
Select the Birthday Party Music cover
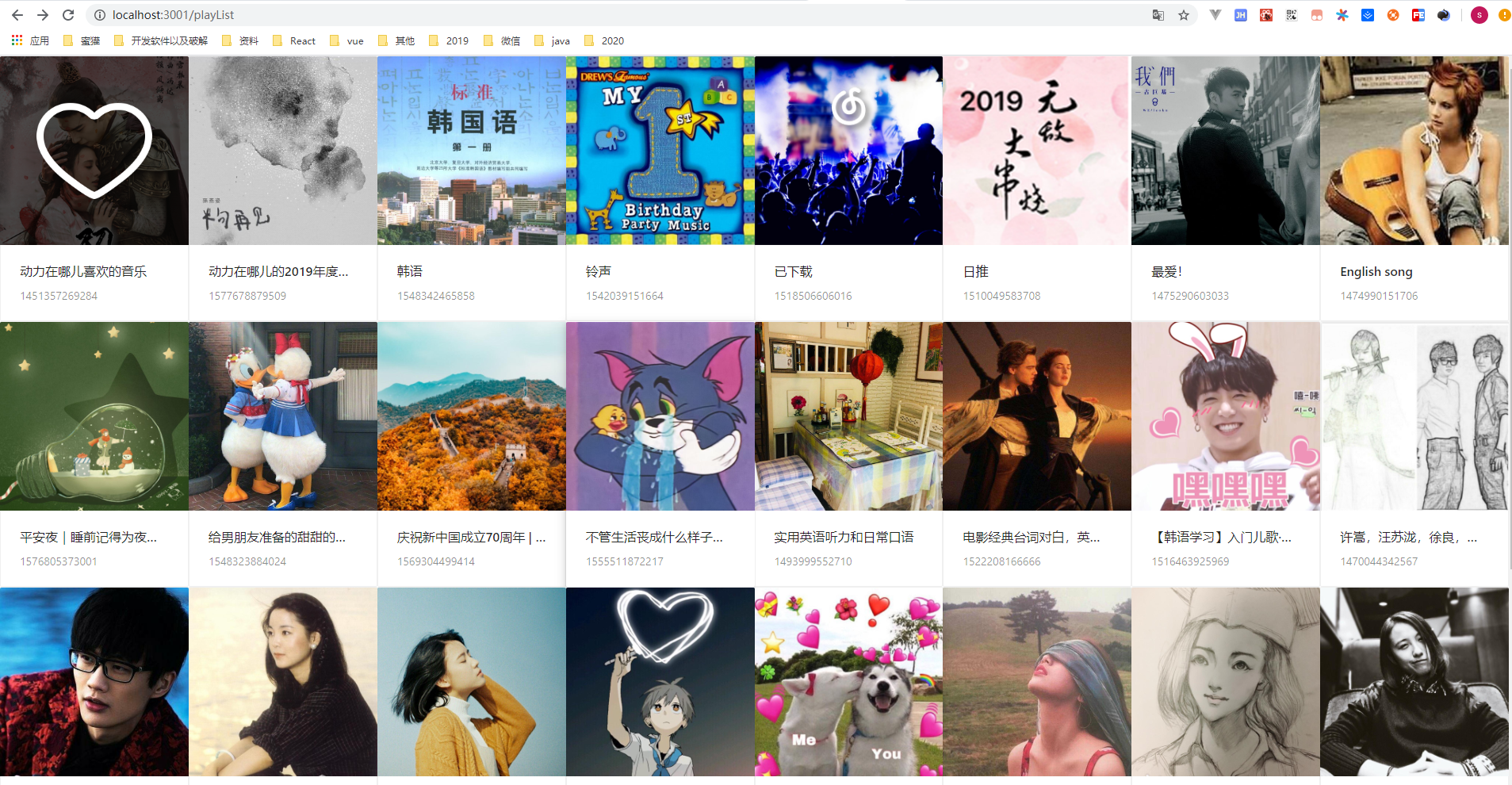tap(660, 150)
